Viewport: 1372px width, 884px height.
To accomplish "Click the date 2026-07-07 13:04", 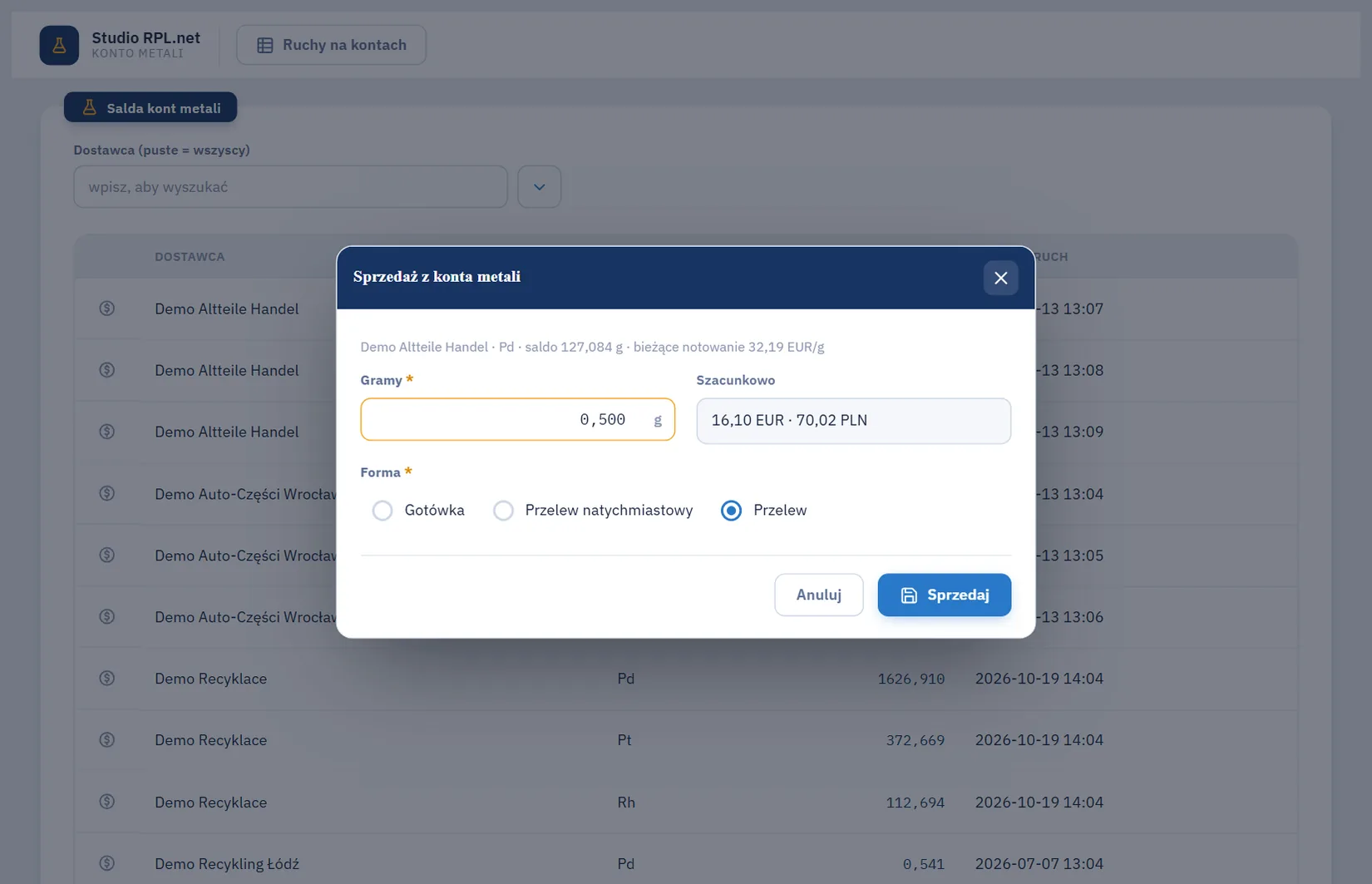I will pyautogui.click(x=1039, y=864).
